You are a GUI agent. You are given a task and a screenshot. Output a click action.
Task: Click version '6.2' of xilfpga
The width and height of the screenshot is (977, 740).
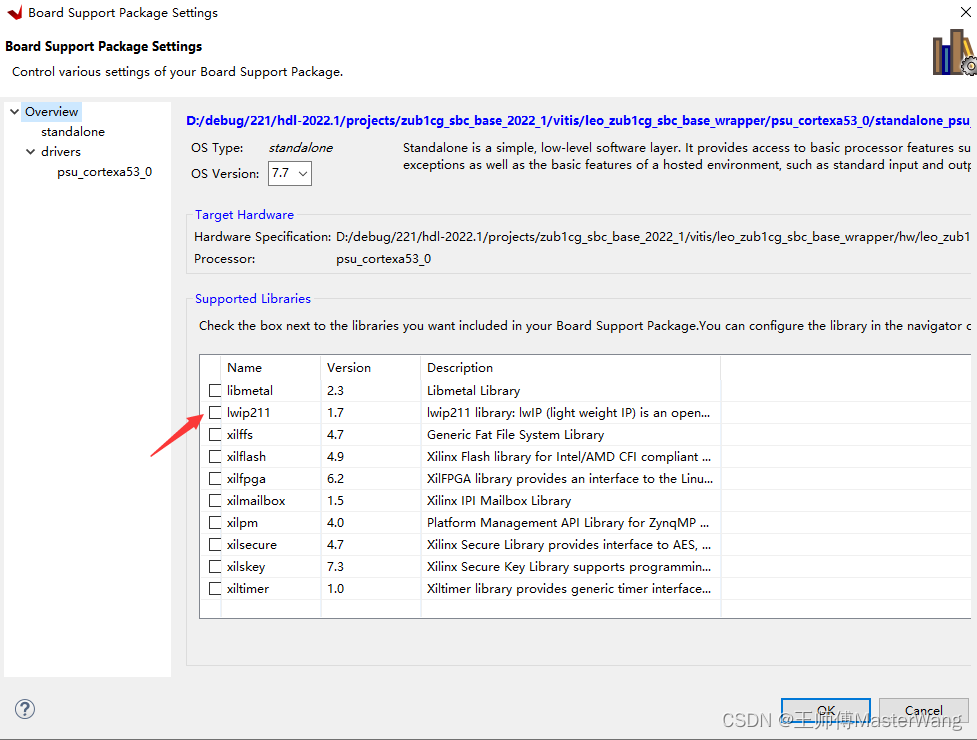tap(335, 478)
